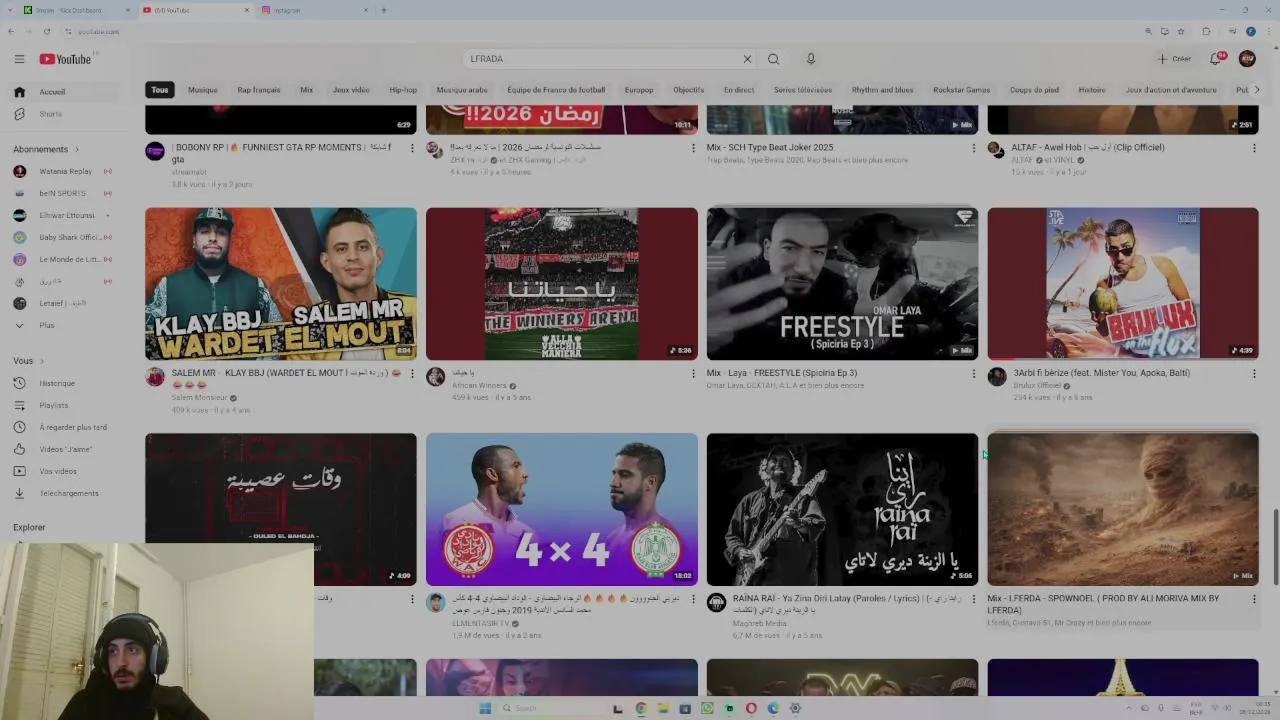This screenshot has width=1280, height=720.
Task: Expand the Abonnements section
Action: [47, 149]
